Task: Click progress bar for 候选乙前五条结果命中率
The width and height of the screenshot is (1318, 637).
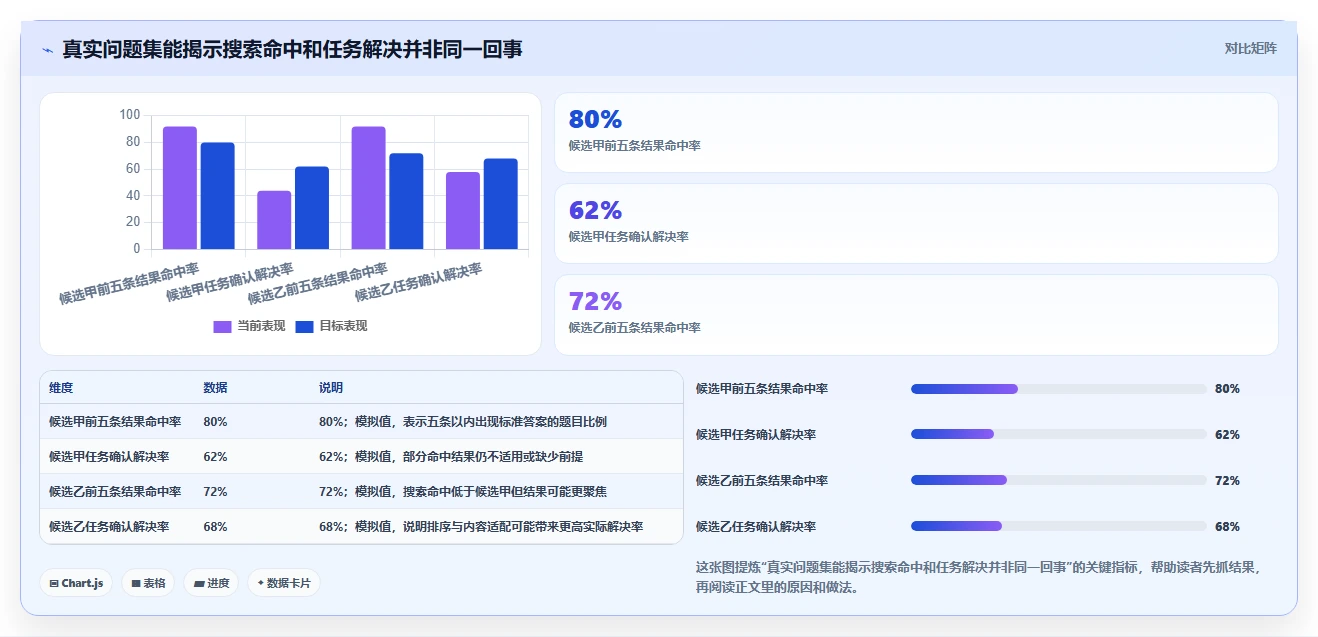Action: [1058, 481]
